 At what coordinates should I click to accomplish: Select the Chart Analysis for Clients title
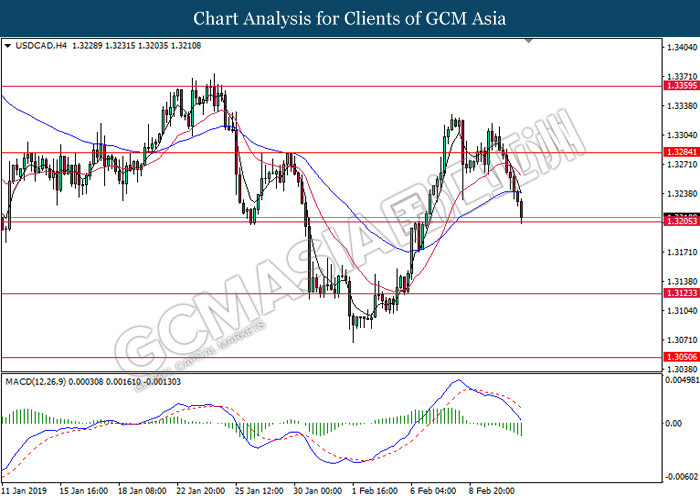350,19
